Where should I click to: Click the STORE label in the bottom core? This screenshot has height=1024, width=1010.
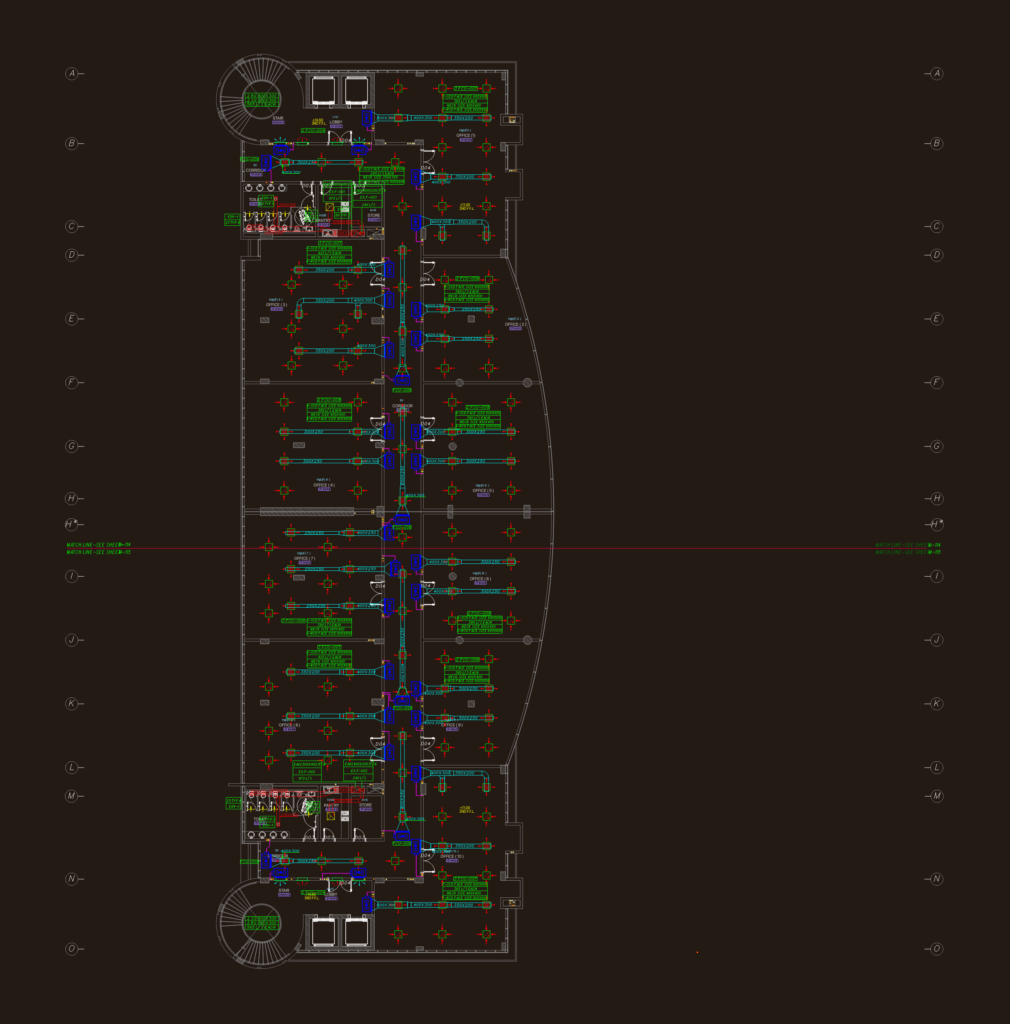[x=366, y=805]
